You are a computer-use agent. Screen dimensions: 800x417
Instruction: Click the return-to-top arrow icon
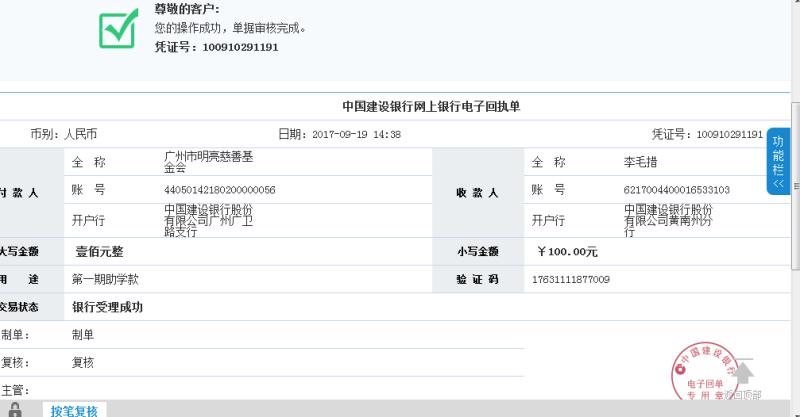[x=743, y=372]
